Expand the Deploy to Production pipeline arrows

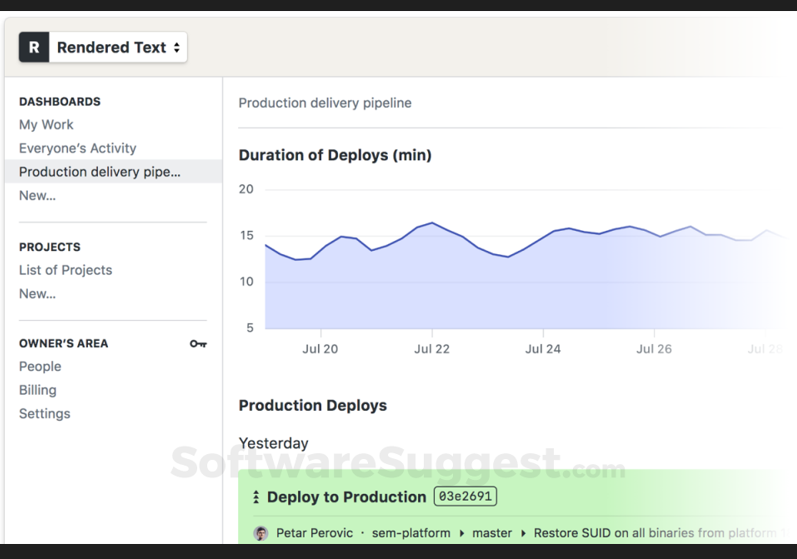point(256,497)
